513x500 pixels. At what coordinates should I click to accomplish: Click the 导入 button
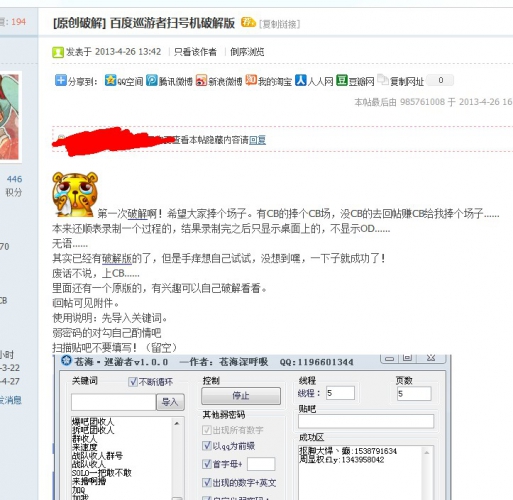click(170, 402)
